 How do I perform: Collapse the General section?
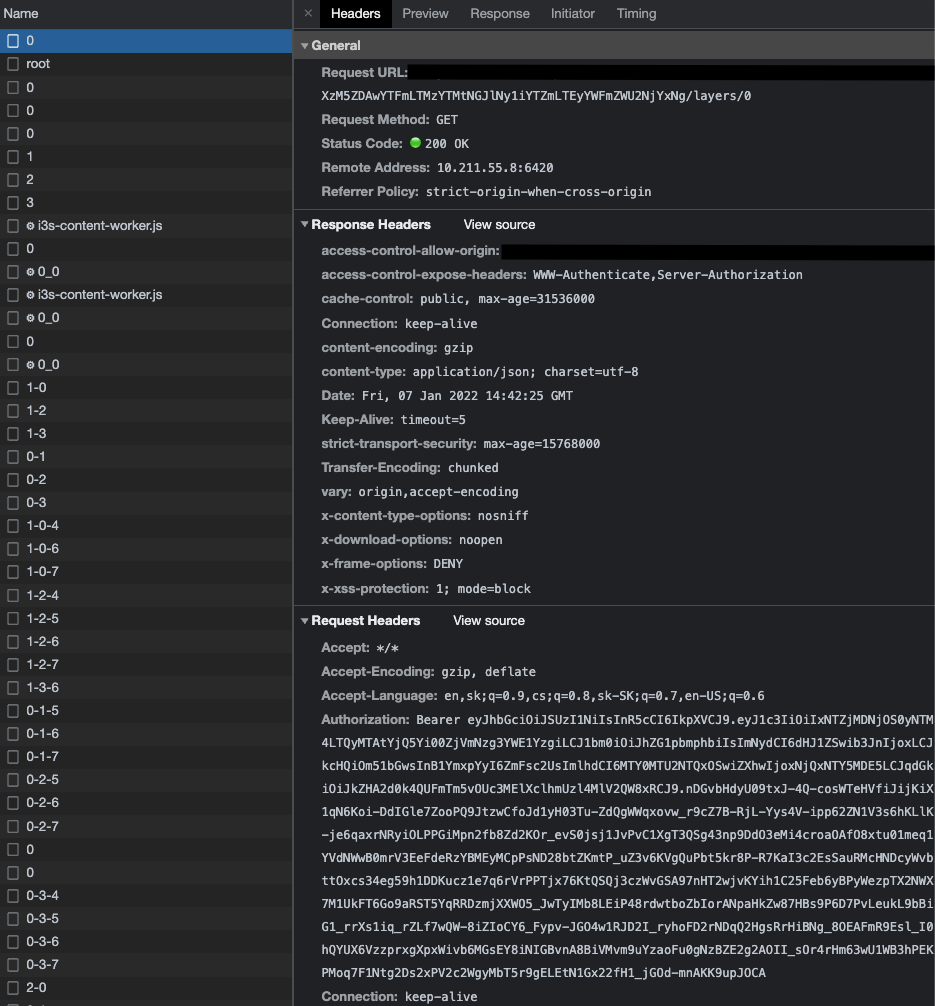point(305,46)
